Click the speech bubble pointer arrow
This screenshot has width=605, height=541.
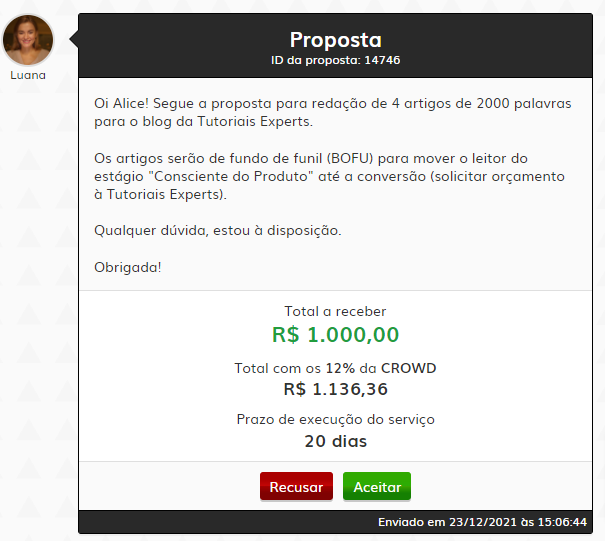point(72,38)
